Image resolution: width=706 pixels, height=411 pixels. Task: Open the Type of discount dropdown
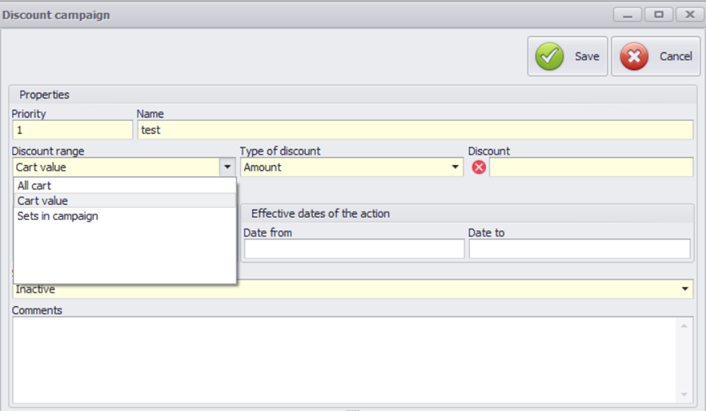click(x=455, y=167)
